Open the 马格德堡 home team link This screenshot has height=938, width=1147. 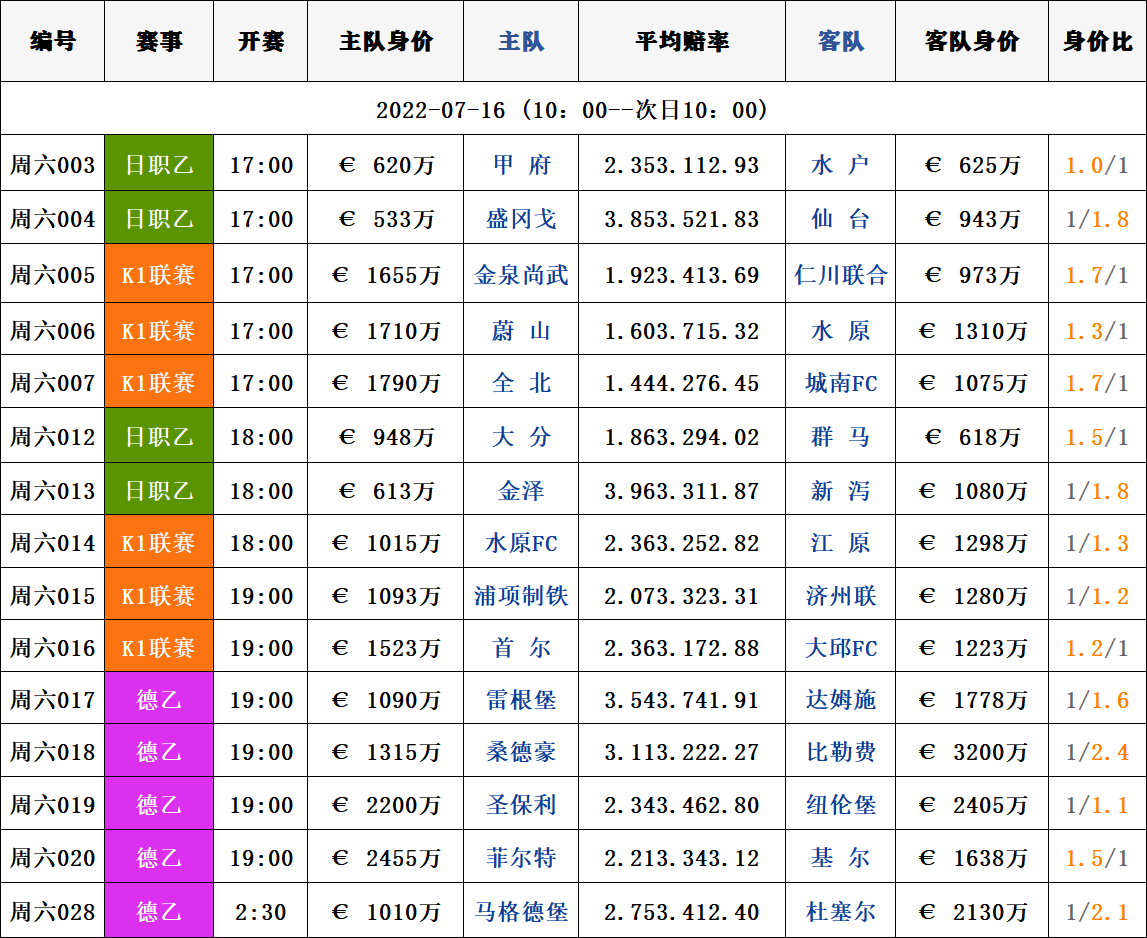[x=521, y=912]
